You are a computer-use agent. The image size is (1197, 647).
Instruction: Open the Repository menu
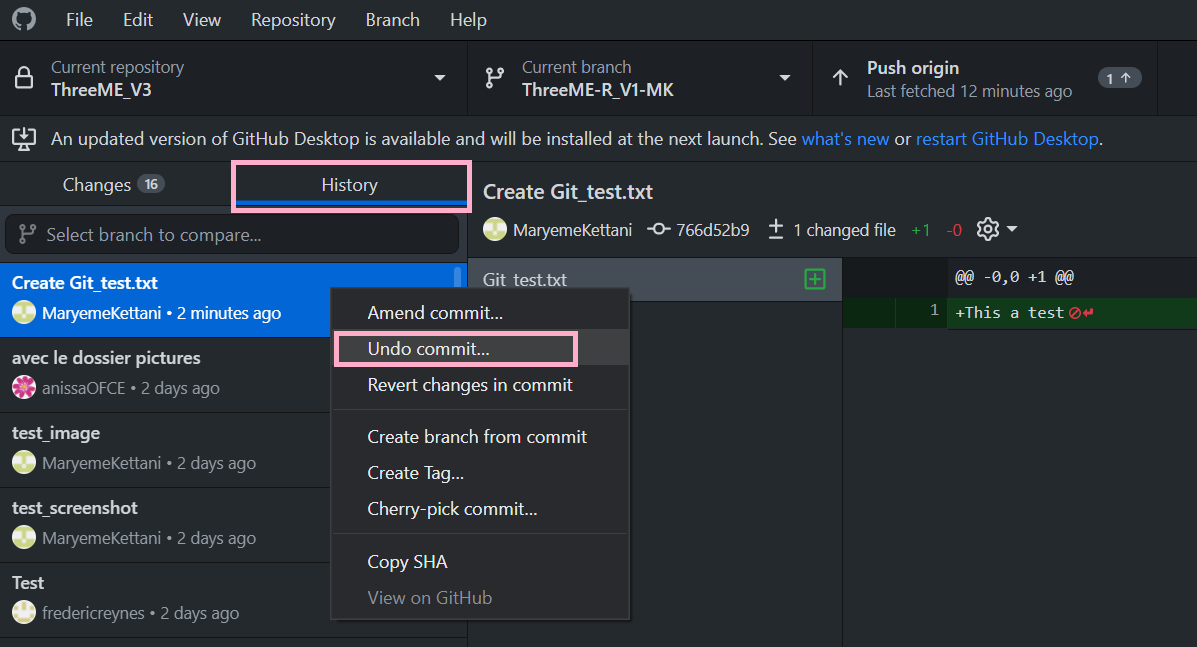click(x=293, y=20)
